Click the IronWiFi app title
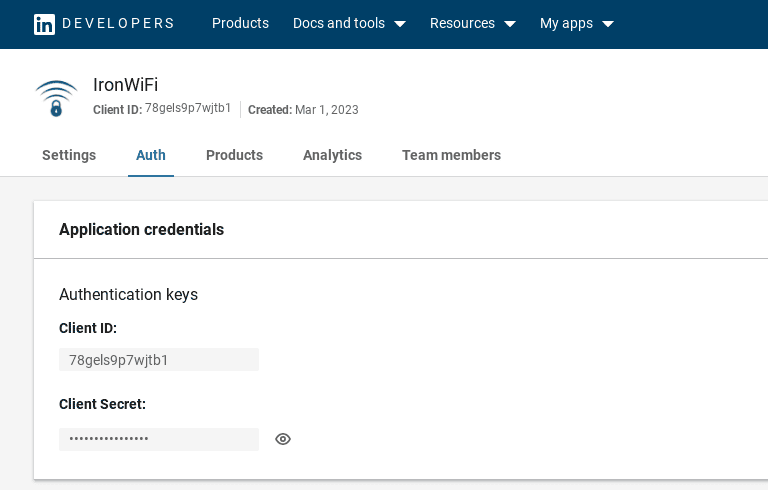 coord(125,85)
